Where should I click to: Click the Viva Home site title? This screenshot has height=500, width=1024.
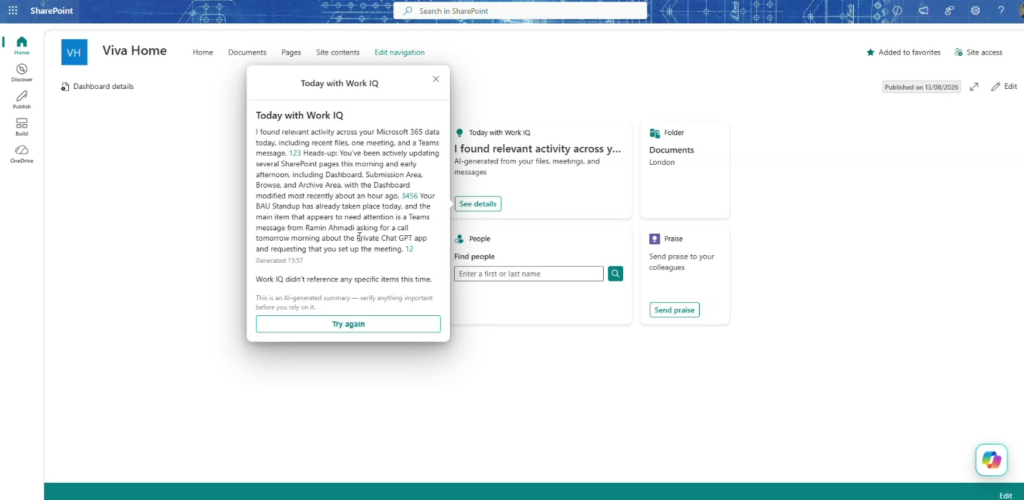click(x=135, y=51)
